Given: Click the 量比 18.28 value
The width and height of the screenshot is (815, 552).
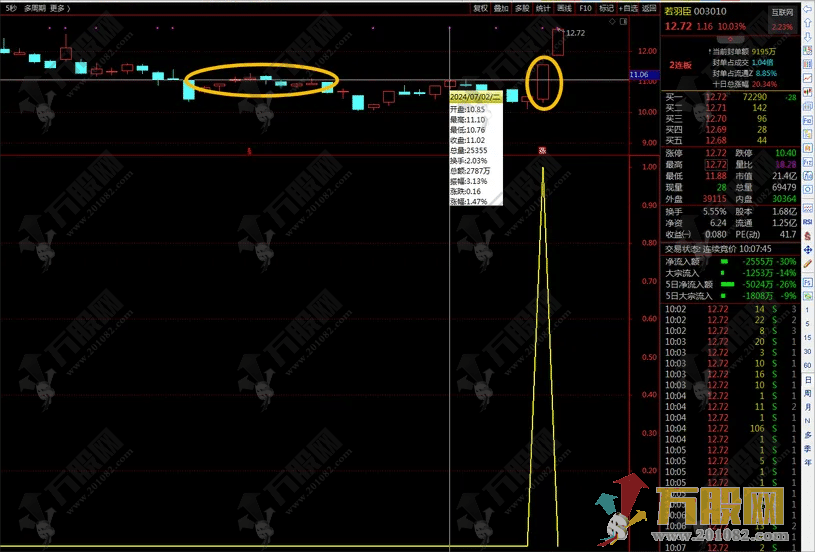Looking at the screenshot, I should (785, 165).
